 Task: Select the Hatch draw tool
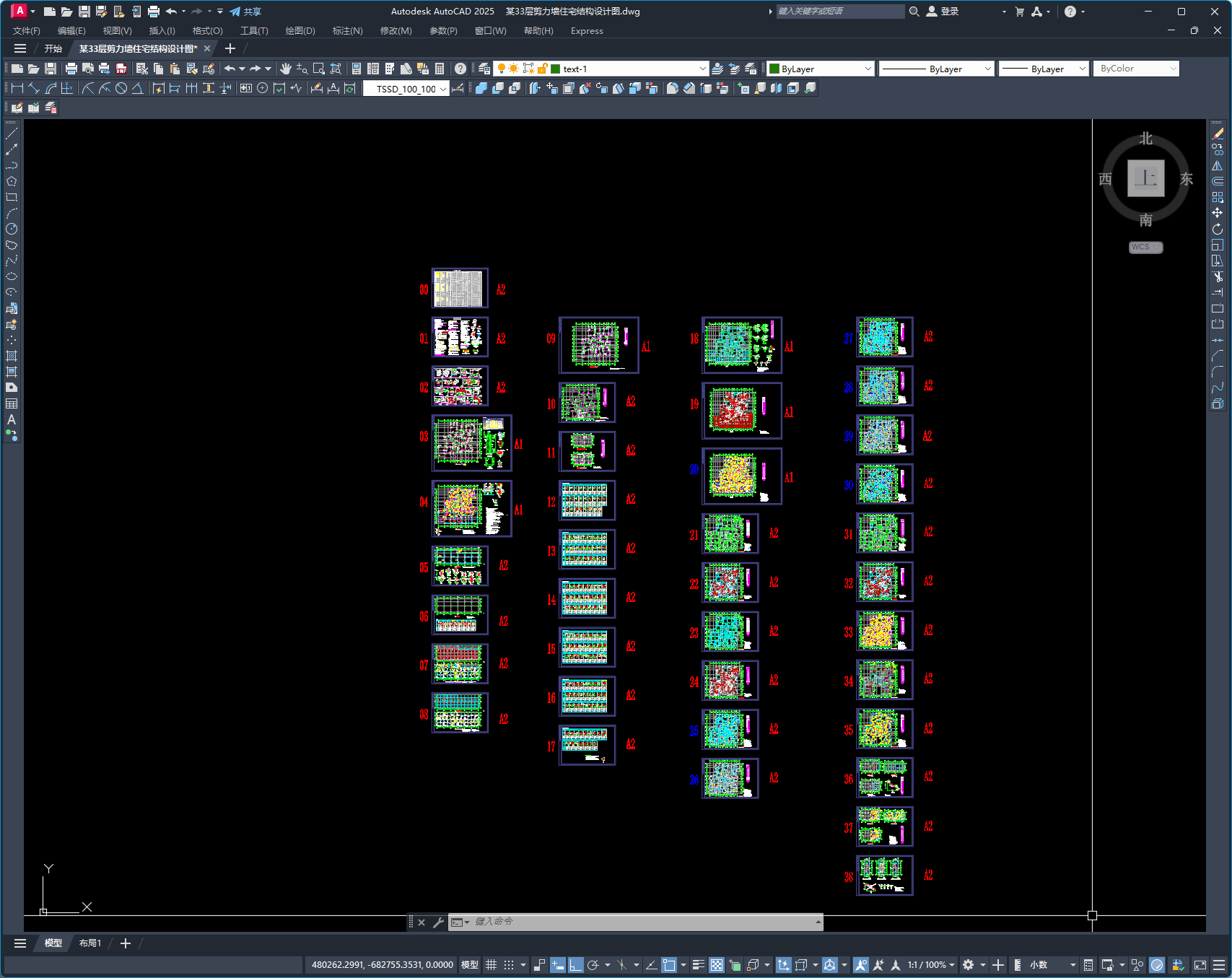(x=12, y=356)
